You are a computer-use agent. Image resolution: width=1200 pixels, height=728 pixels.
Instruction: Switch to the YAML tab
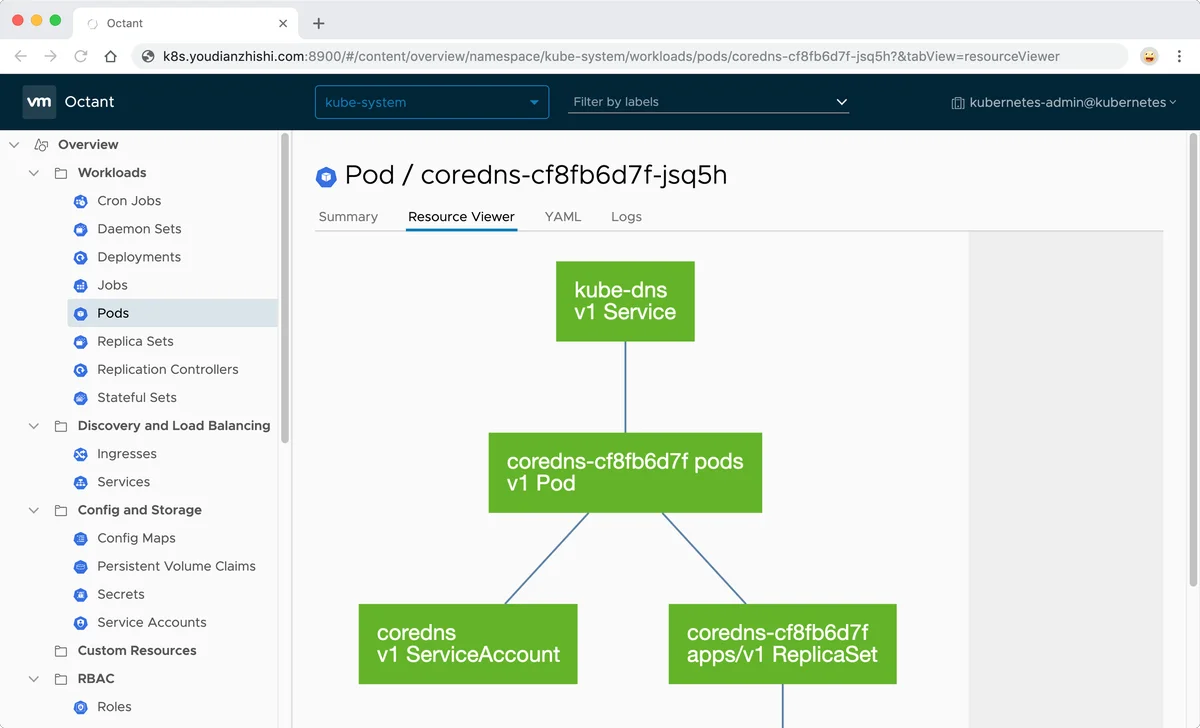pyautogui.click(x=563, y=217)
